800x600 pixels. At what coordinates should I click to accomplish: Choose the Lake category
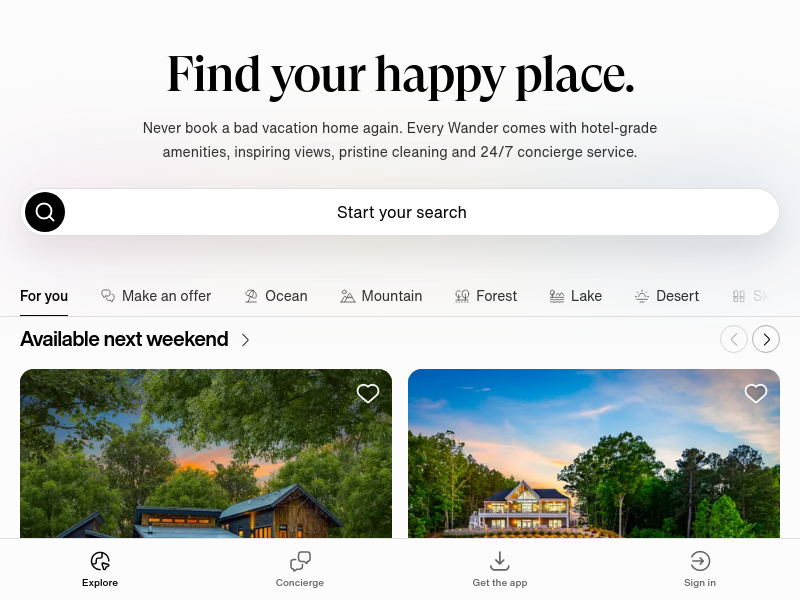tap(576, 296)
